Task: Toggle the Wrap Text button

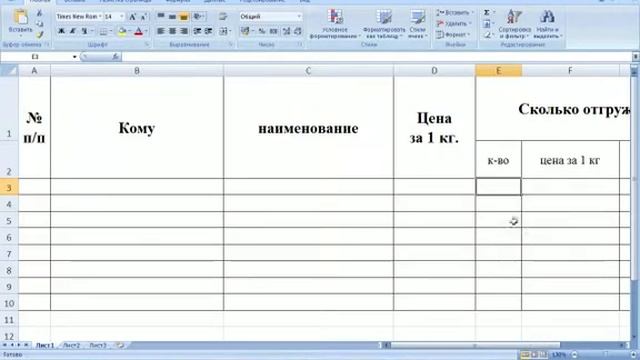Action: pyautogui.click(x=223, y=17)
